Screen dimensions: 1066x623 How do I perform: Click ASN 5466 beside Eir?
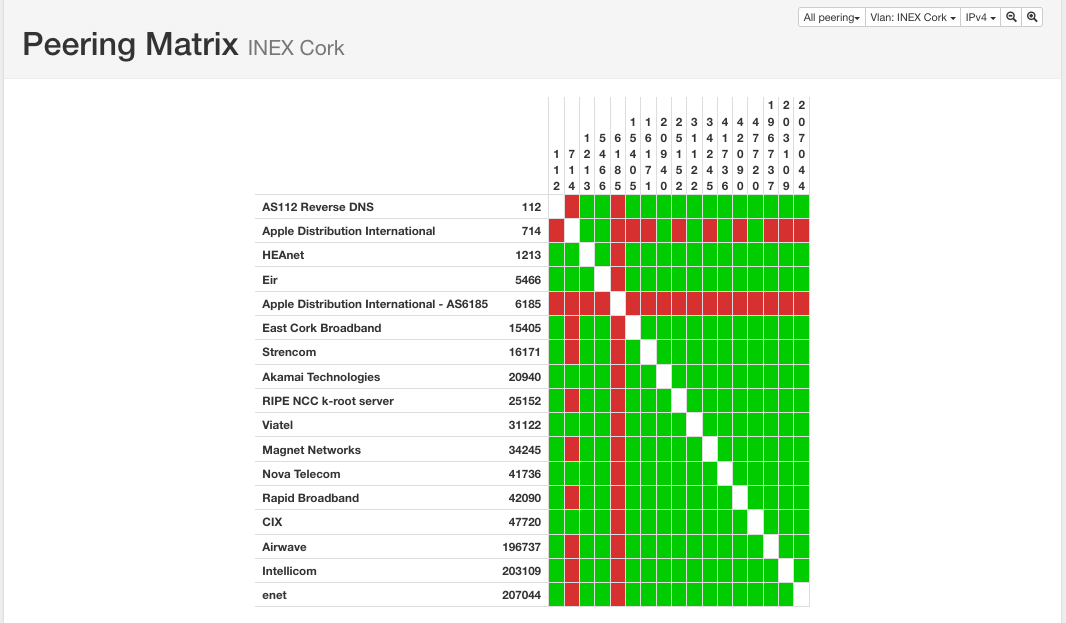(x=528, y=280)
